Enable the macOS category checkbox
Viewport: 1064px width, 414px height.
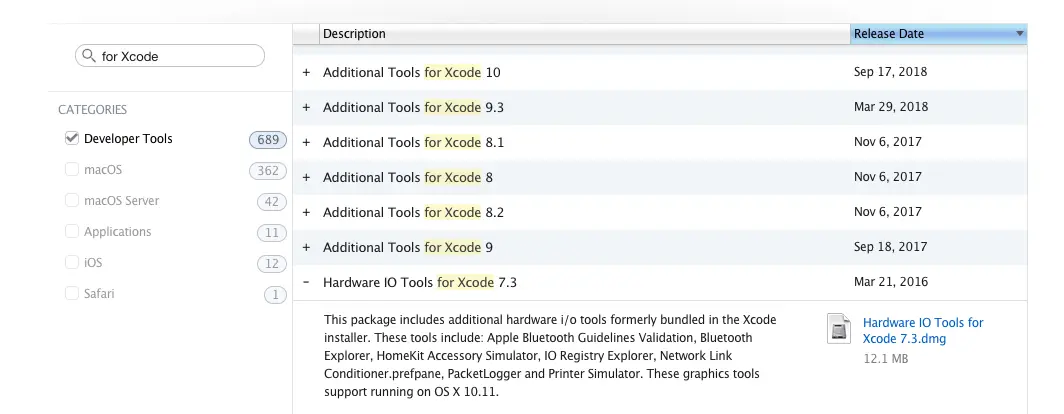point(71,170)
